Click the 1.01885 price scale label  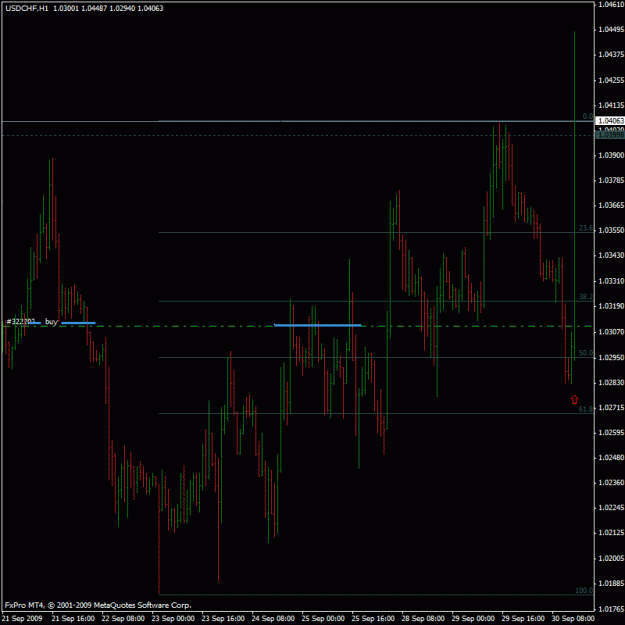coord(611,583)
